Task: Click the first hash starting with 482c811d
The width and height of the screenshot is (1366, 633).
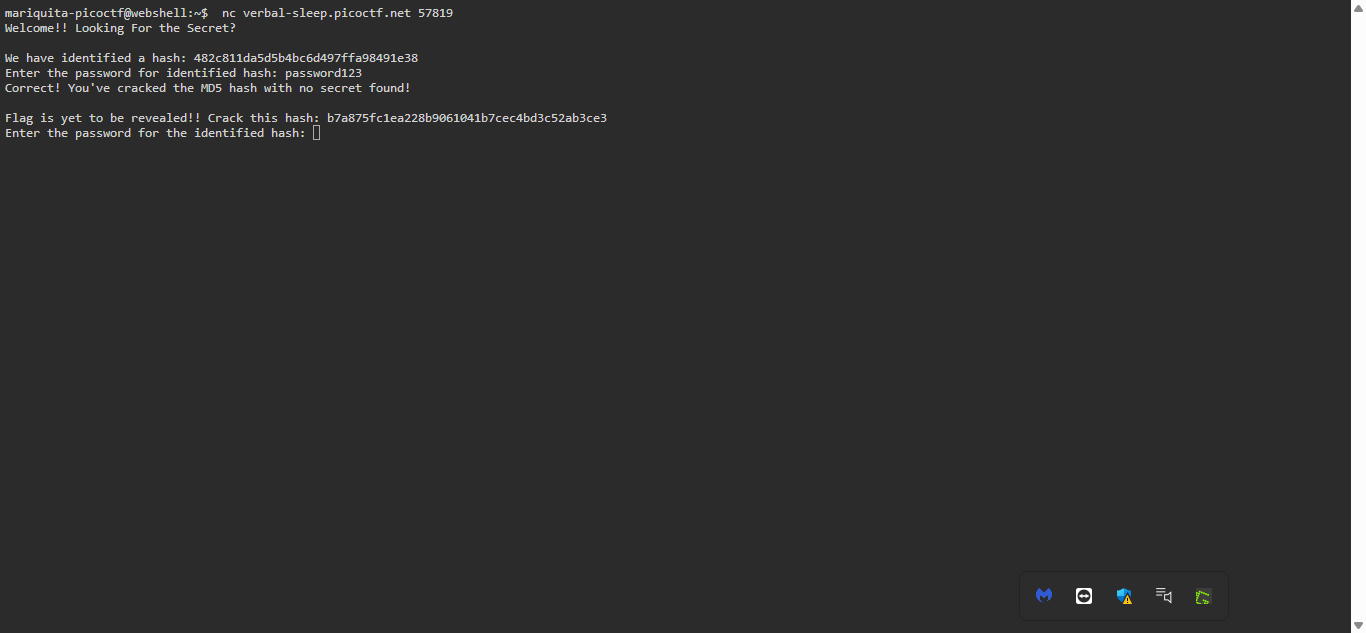Action: click(x=305, y=58)
